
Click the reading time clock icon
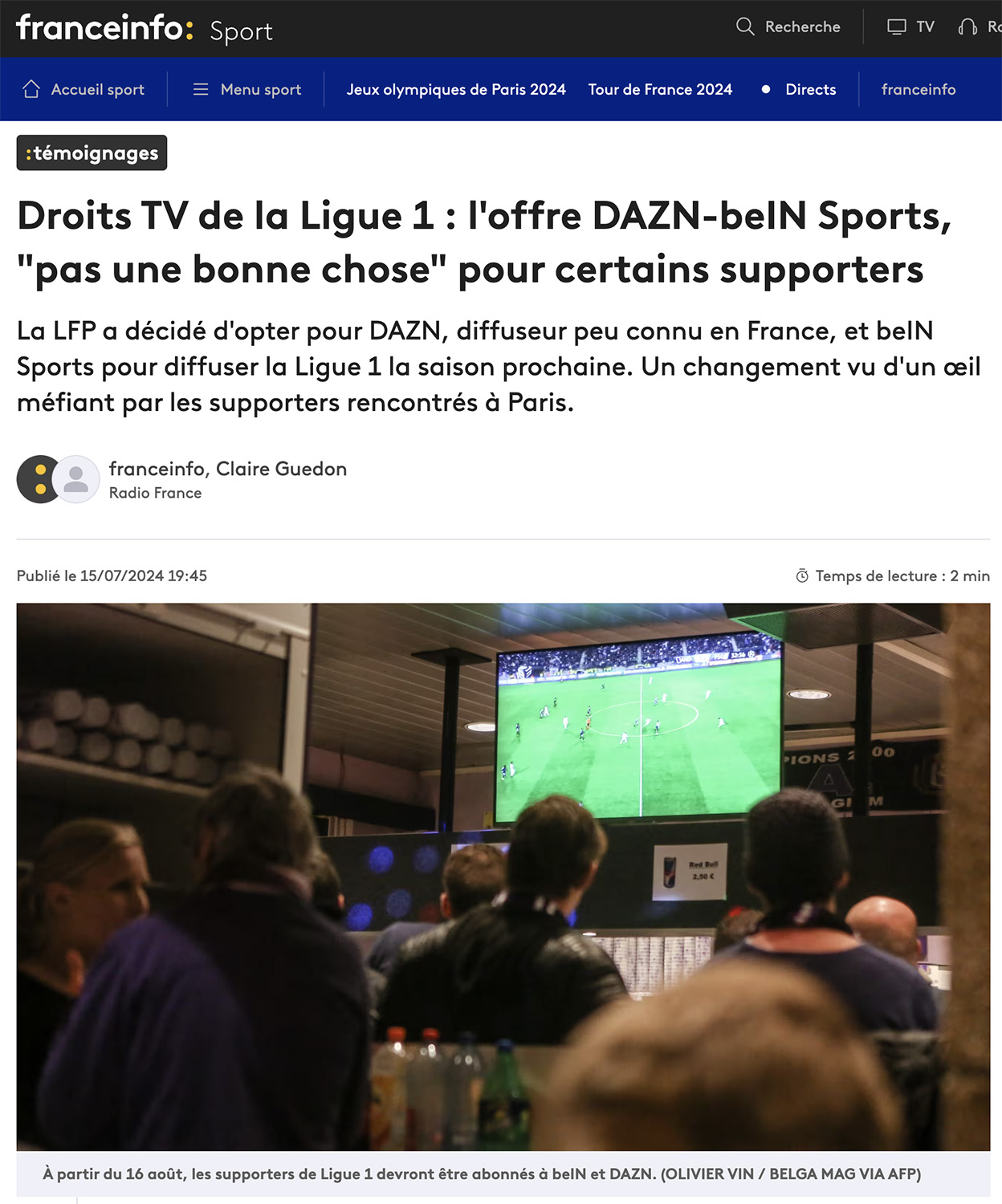[x=802, y=576]
